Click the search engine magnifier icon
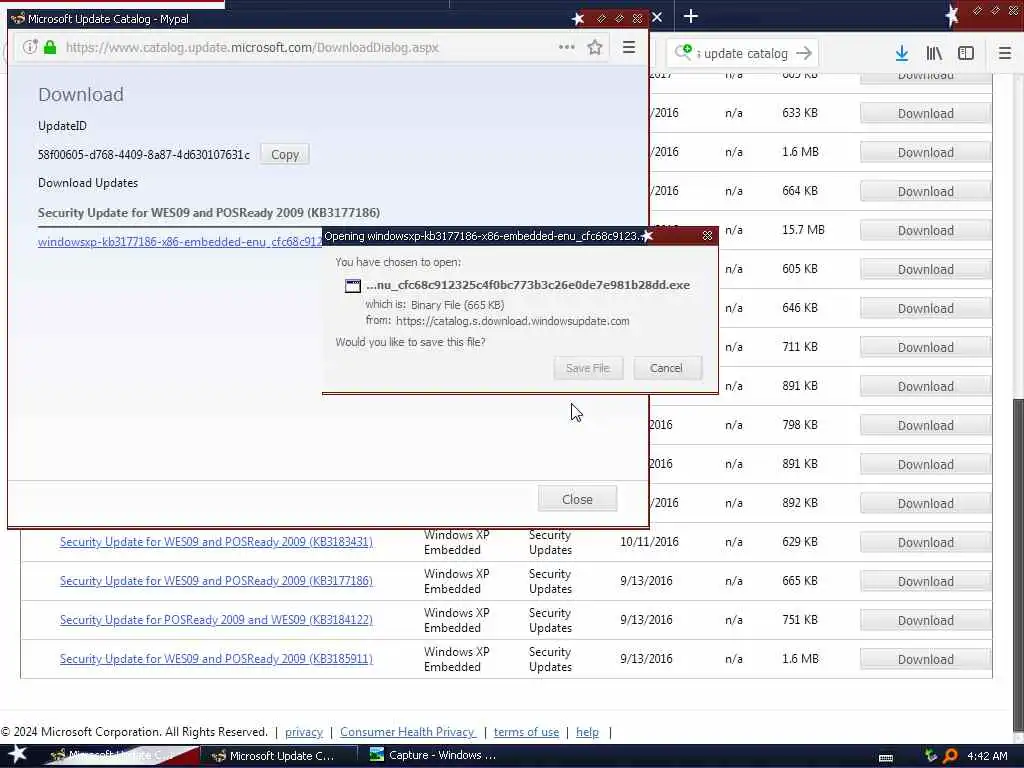This screenshot has height=768, width=1024. (x=683, y=52)
